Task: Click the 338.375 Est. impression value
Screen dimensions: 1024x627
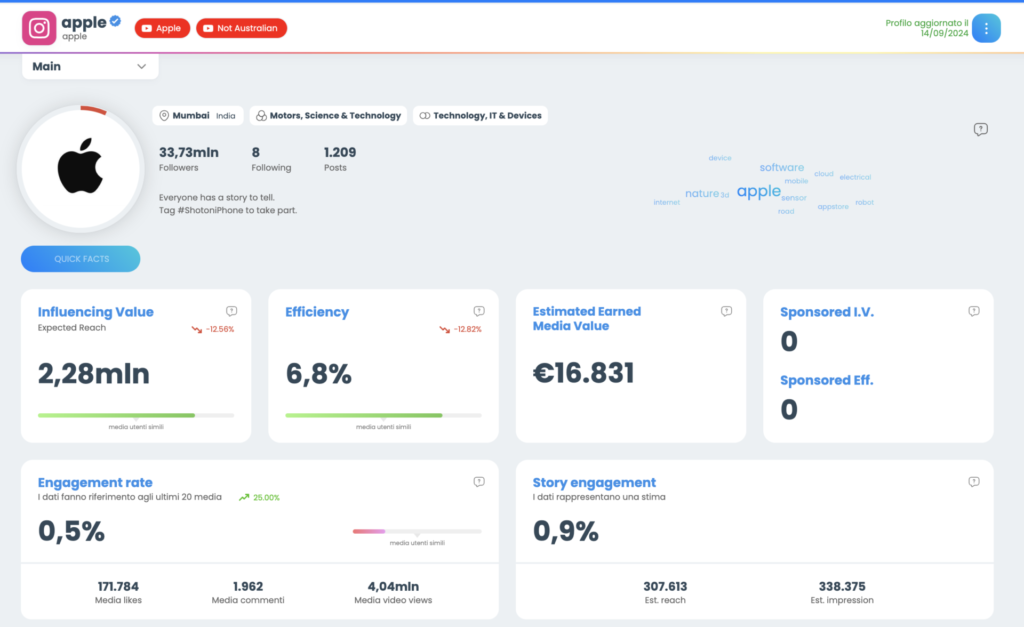Action: point(842,587)
